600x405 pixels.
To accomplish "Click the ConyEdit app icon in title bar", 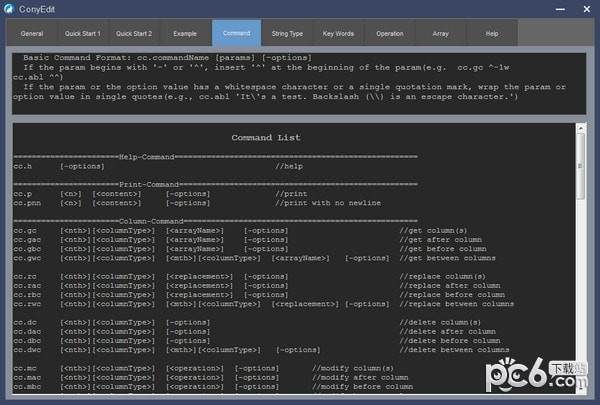I will coord(10,8).
